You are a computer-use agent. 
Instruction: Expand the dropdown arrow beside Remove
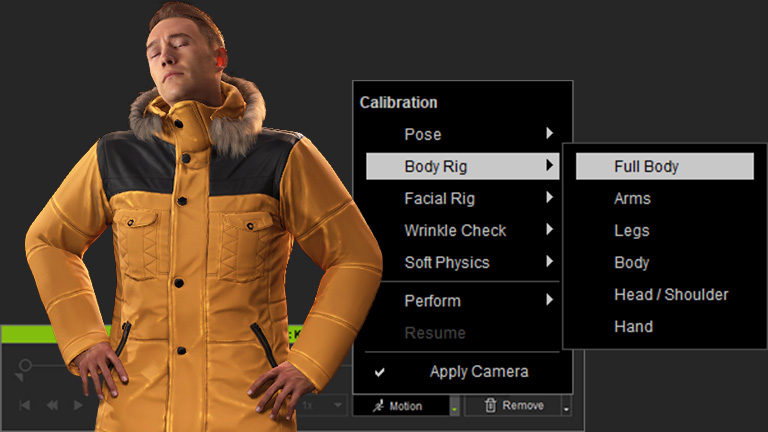point(566,406)
